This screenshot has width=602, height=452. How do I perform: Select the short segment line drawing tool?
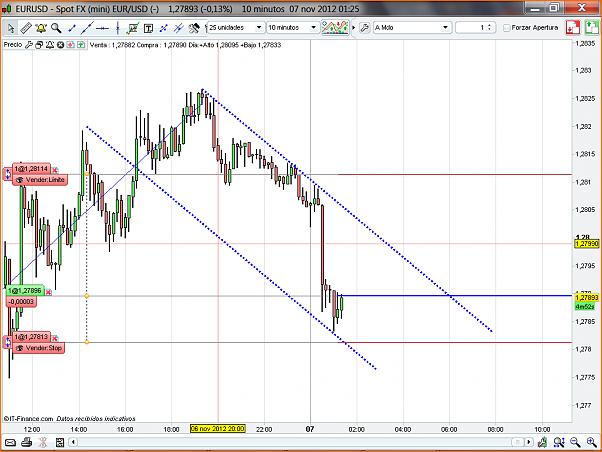(x=71, y=28)
